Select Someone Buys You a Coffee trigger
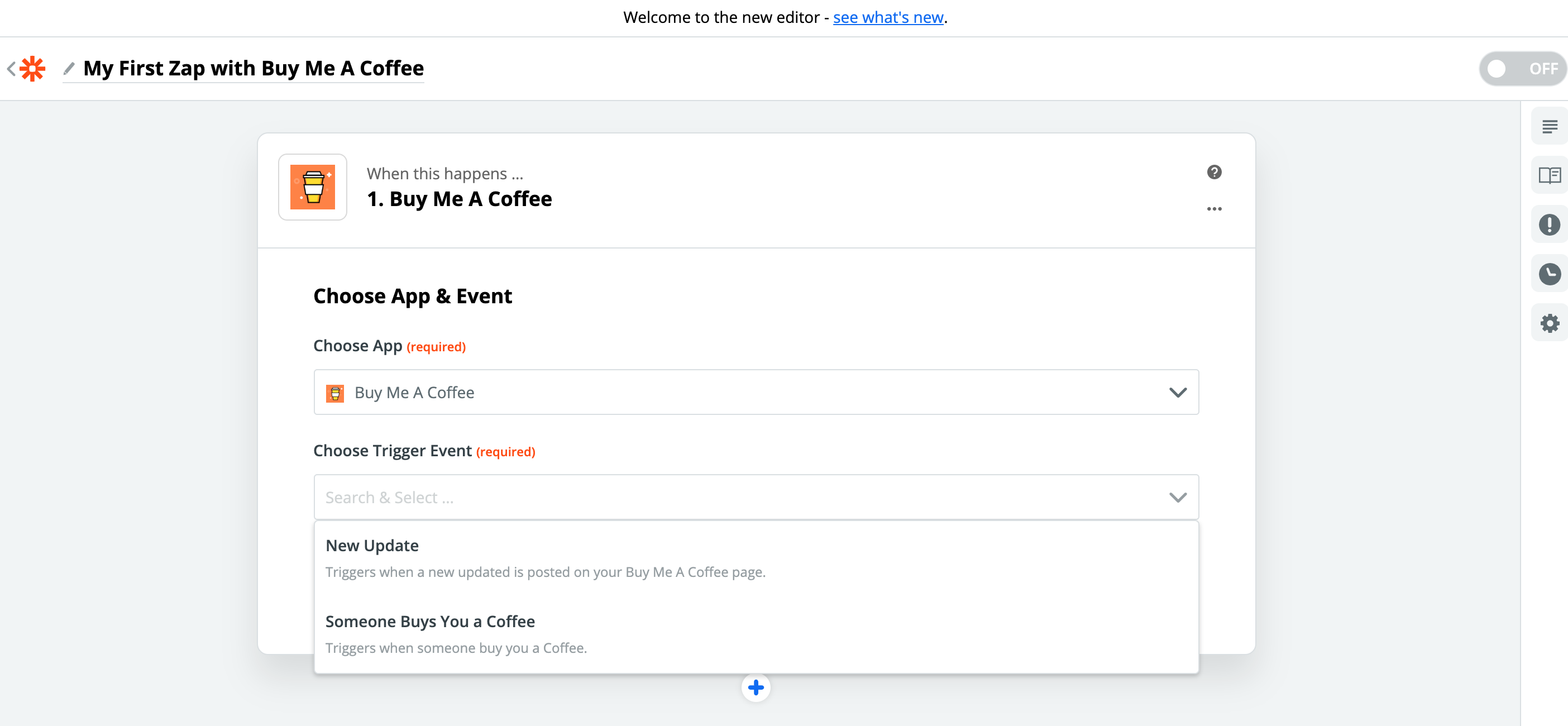Image resolution: width=1568 pixels, height=726 pixels. click(756, 634)
